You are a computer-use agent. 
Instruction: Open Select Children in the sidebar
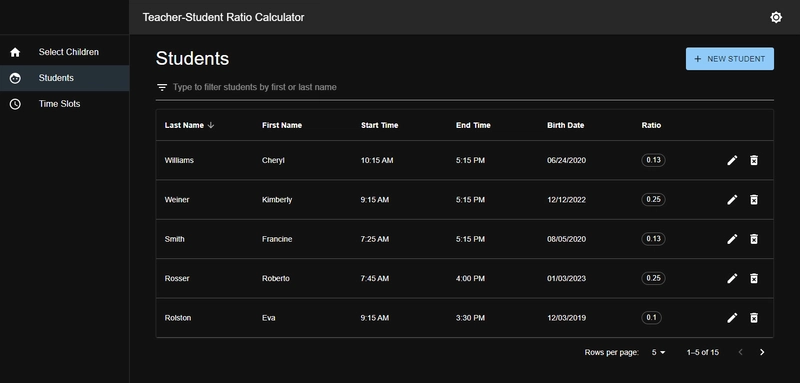point(64,52)
